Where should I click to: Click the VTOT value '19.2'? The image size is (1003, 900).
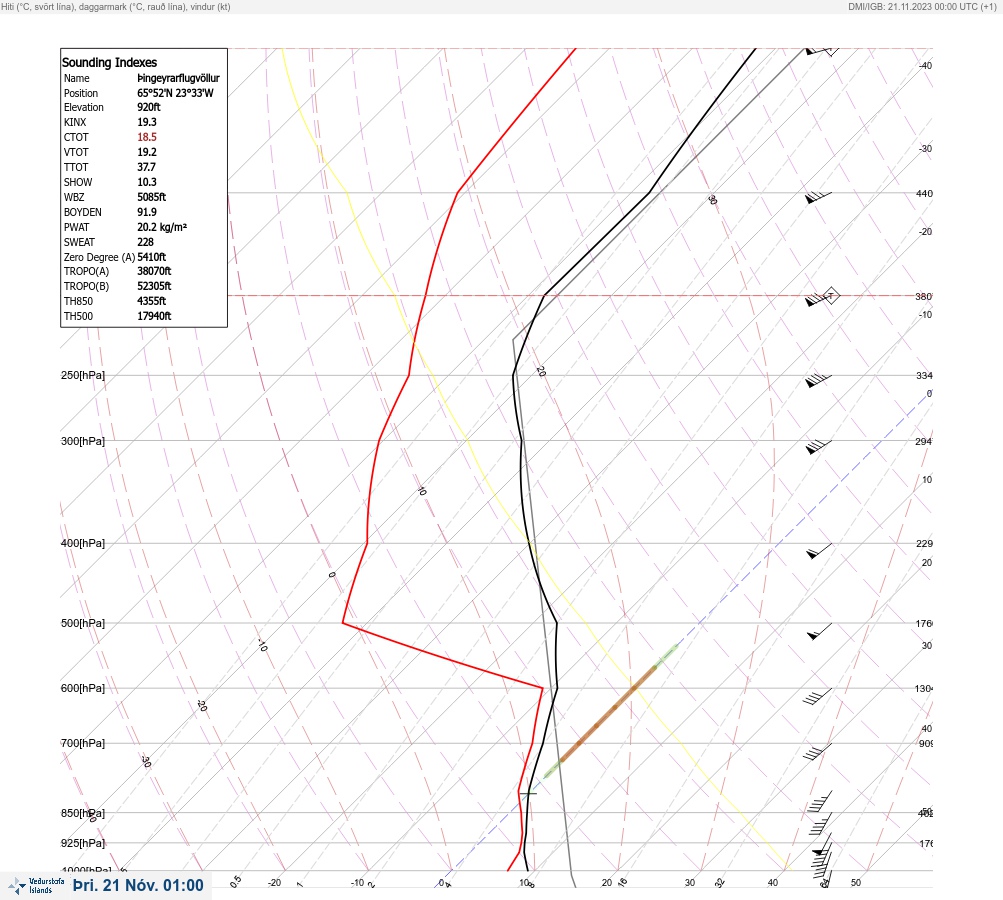pyautogui.click(x=146, y=152)
